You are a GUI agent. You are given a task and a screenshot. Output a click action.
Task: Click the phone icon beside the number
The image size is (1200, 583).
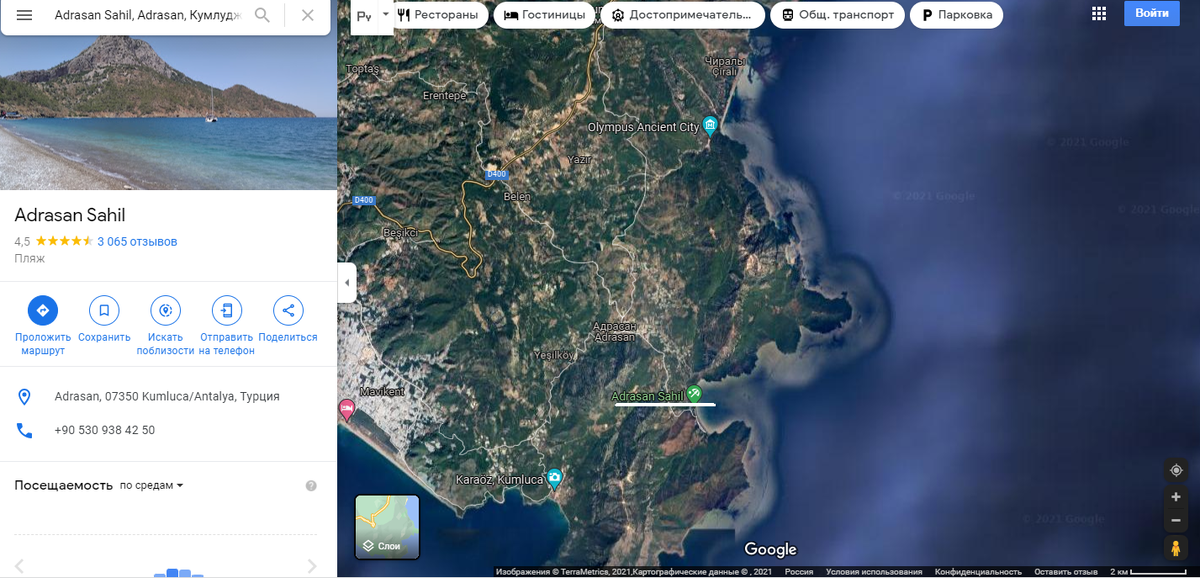[24, 430]
